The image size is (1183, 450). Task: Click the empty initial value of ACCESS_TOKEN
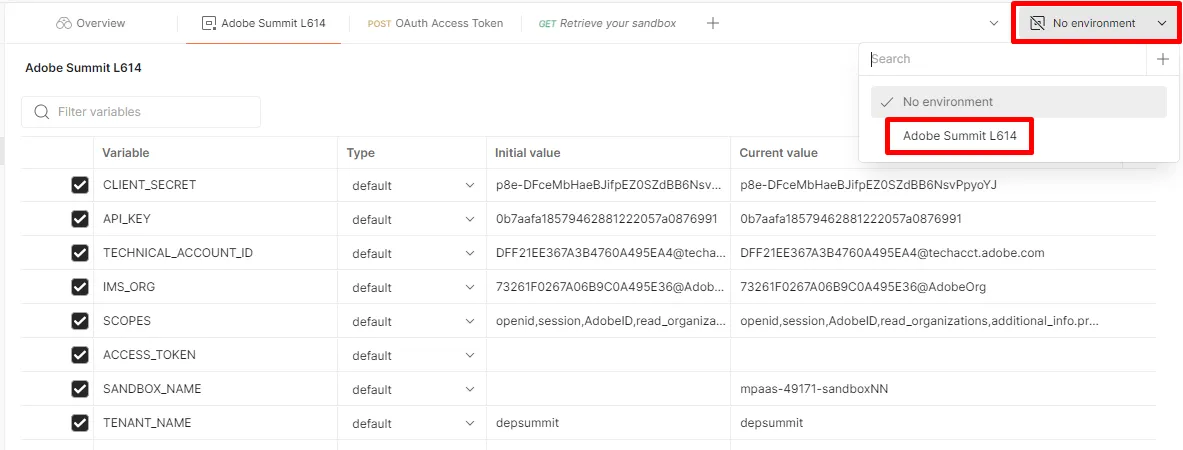[608, 355]
